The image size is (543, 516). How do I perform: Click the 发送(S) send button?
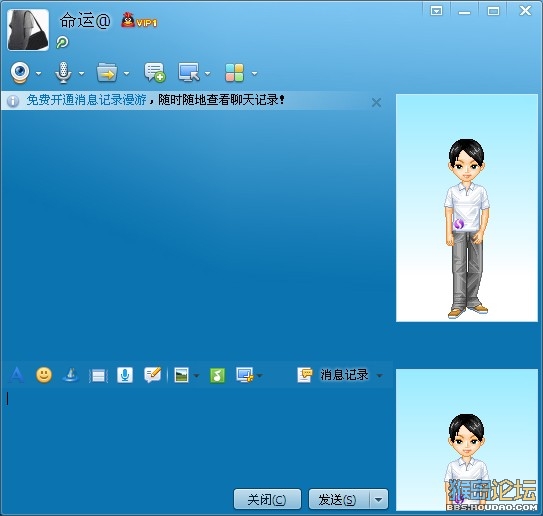coord(339,499)
